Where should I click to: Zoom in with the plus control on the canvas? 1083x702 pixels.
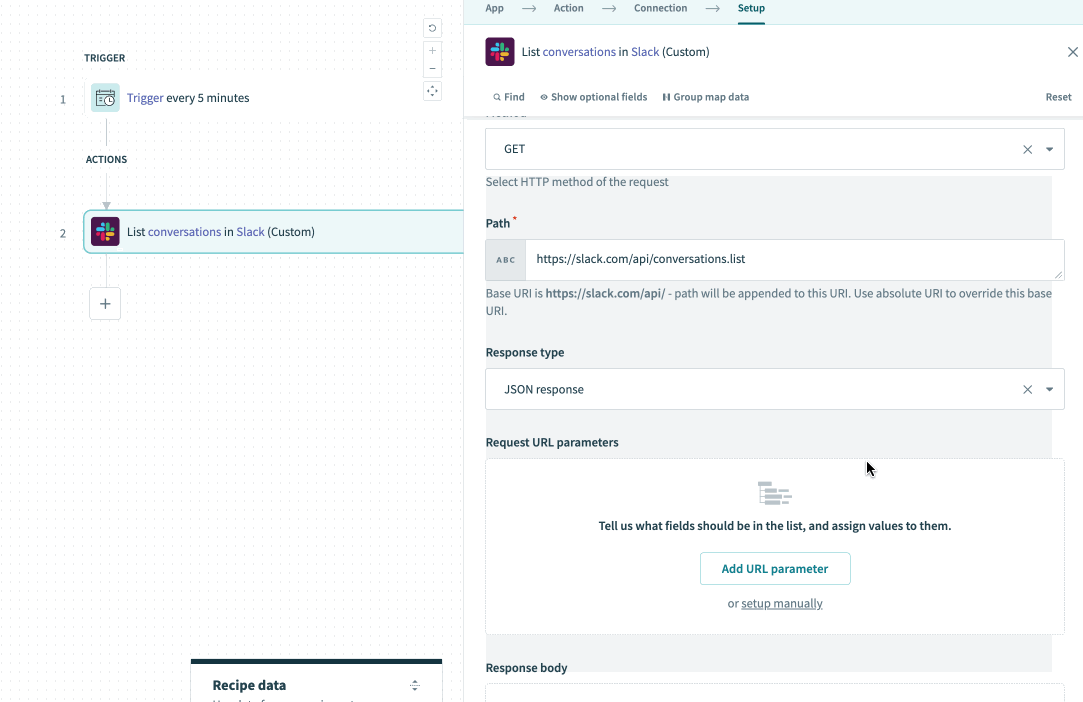pyautogui.click(x=432, y=50)
